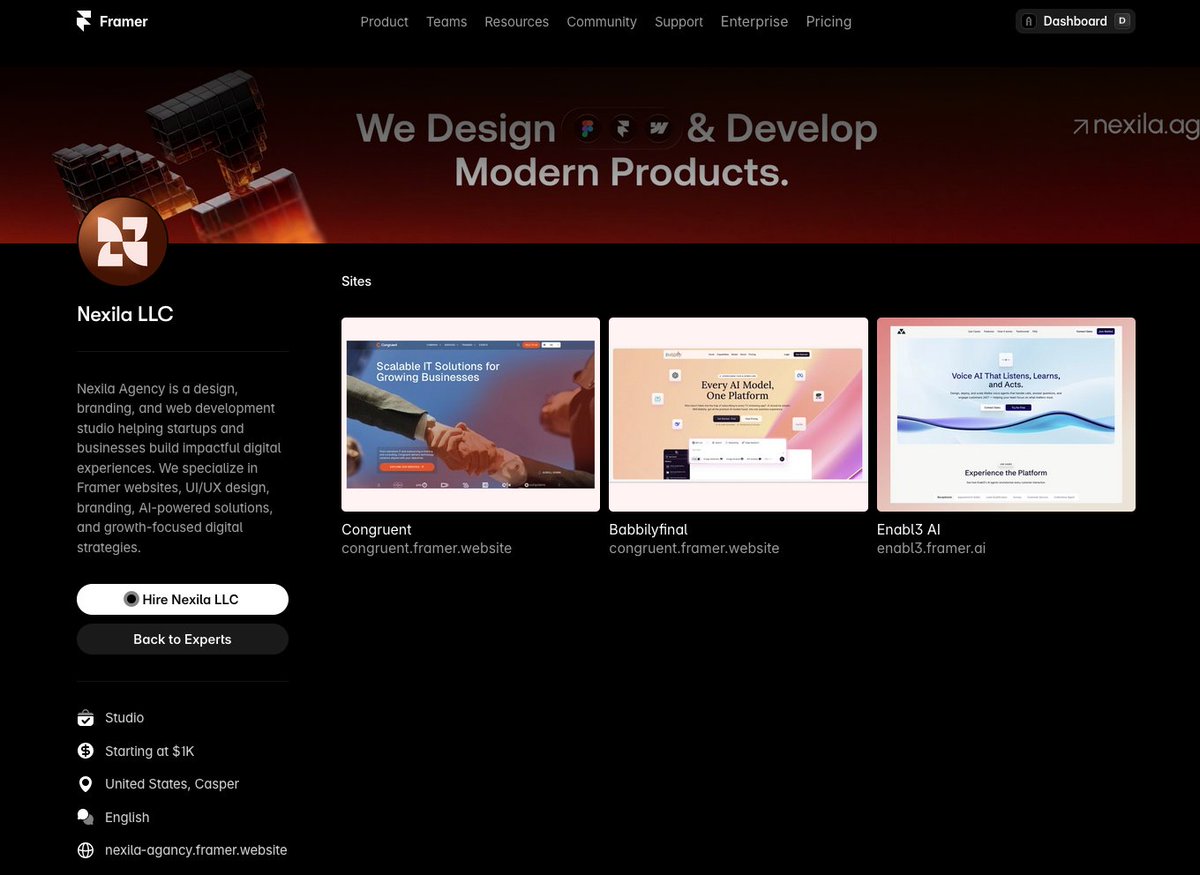This screenshot has width=1200, height=875.
Task: Go Back to Experts
Action: point(182,639)
